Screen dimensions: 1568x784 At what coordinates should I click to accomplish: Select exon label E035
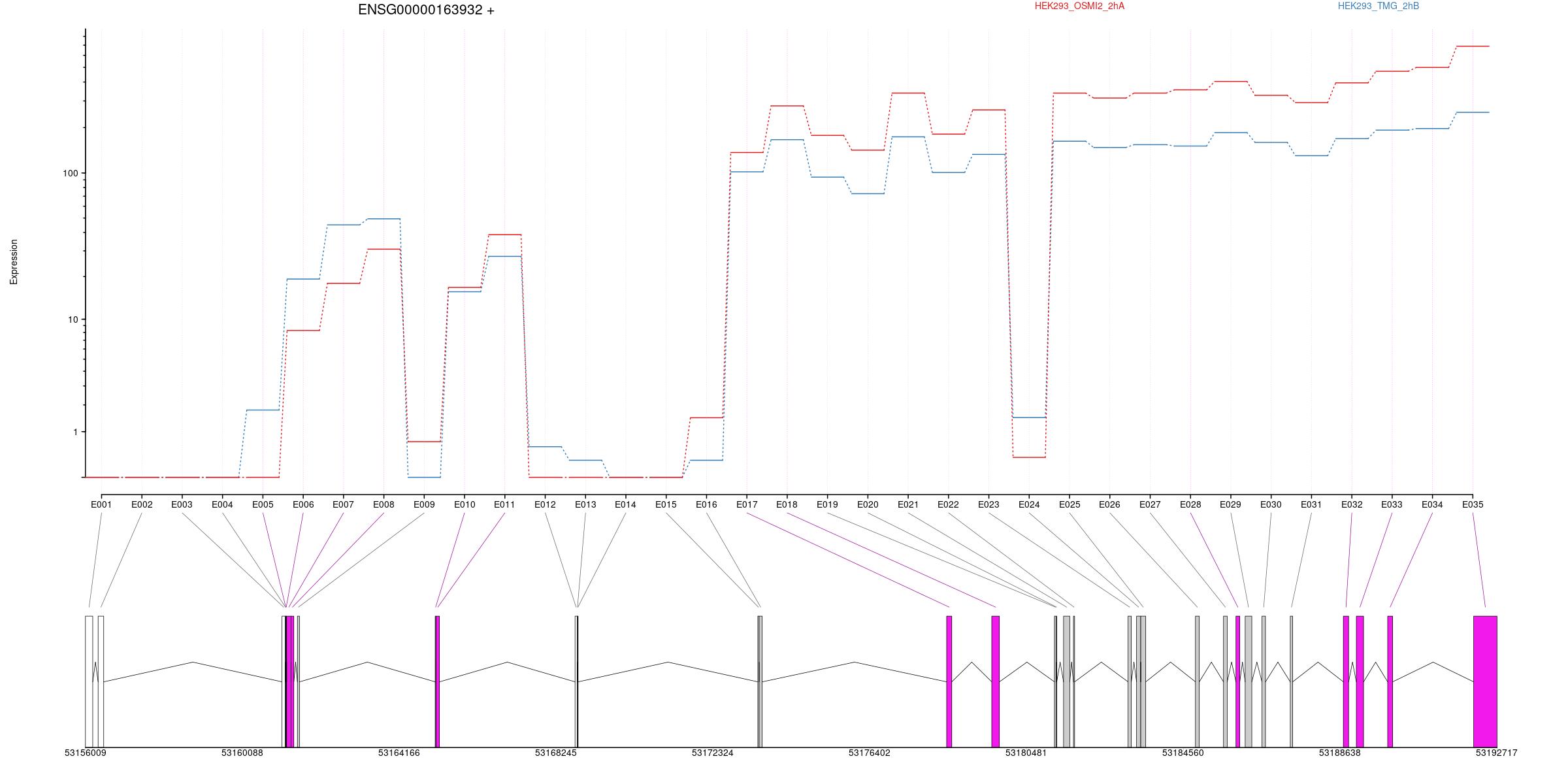(1473, 504)
